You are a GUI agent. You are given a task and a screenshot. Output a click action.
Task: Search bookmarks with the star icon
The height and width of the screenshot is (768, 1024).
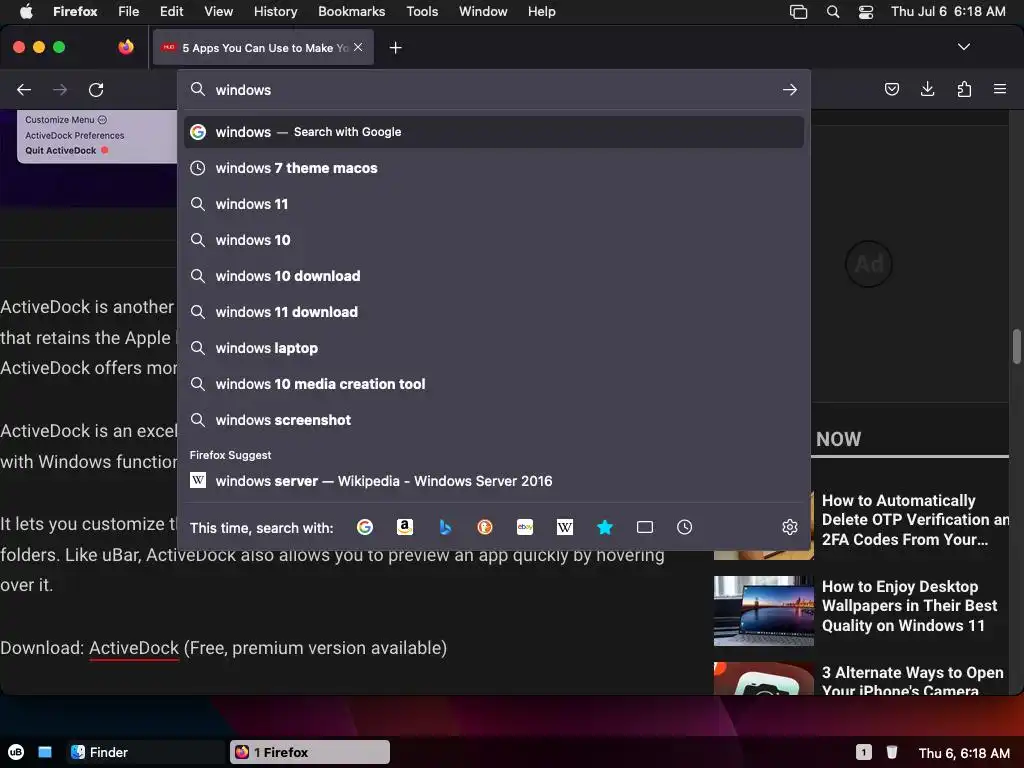coord(605,527)
